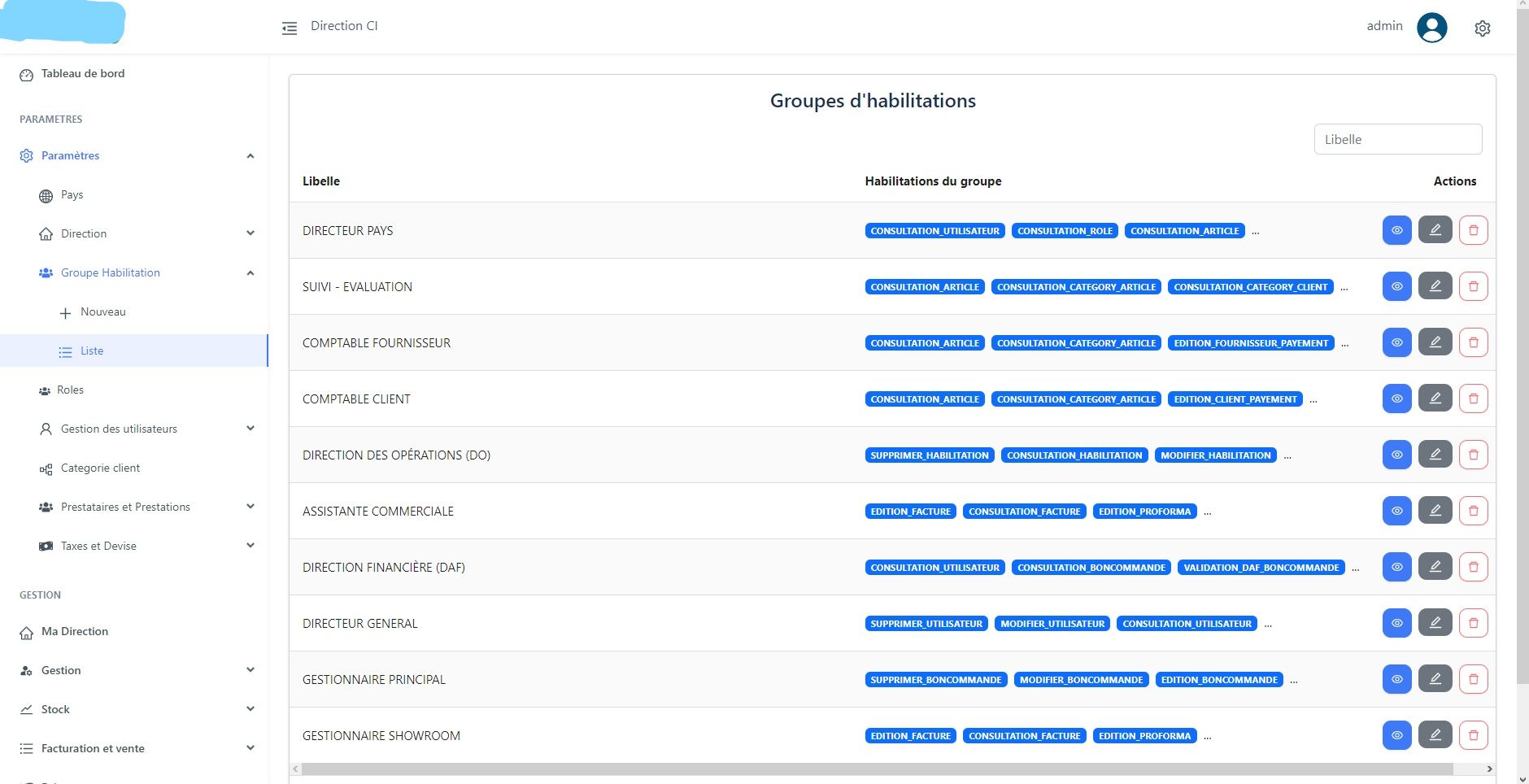Edit the DIRECTEUR PAYS group

click(x=1435, y=230)
